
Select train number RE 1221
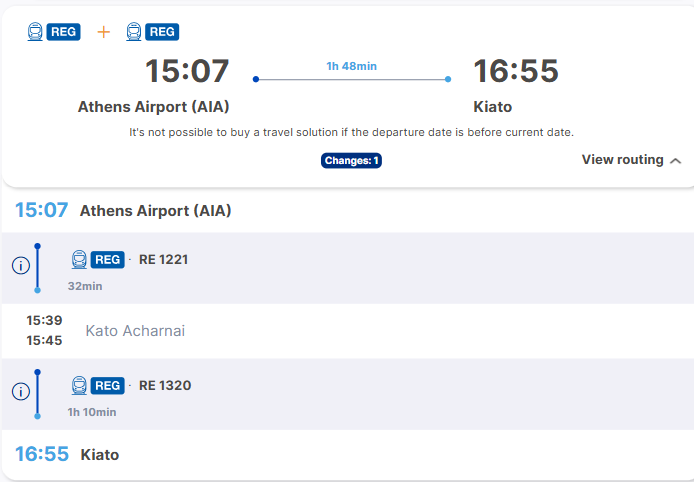click(x=163, y=259)
